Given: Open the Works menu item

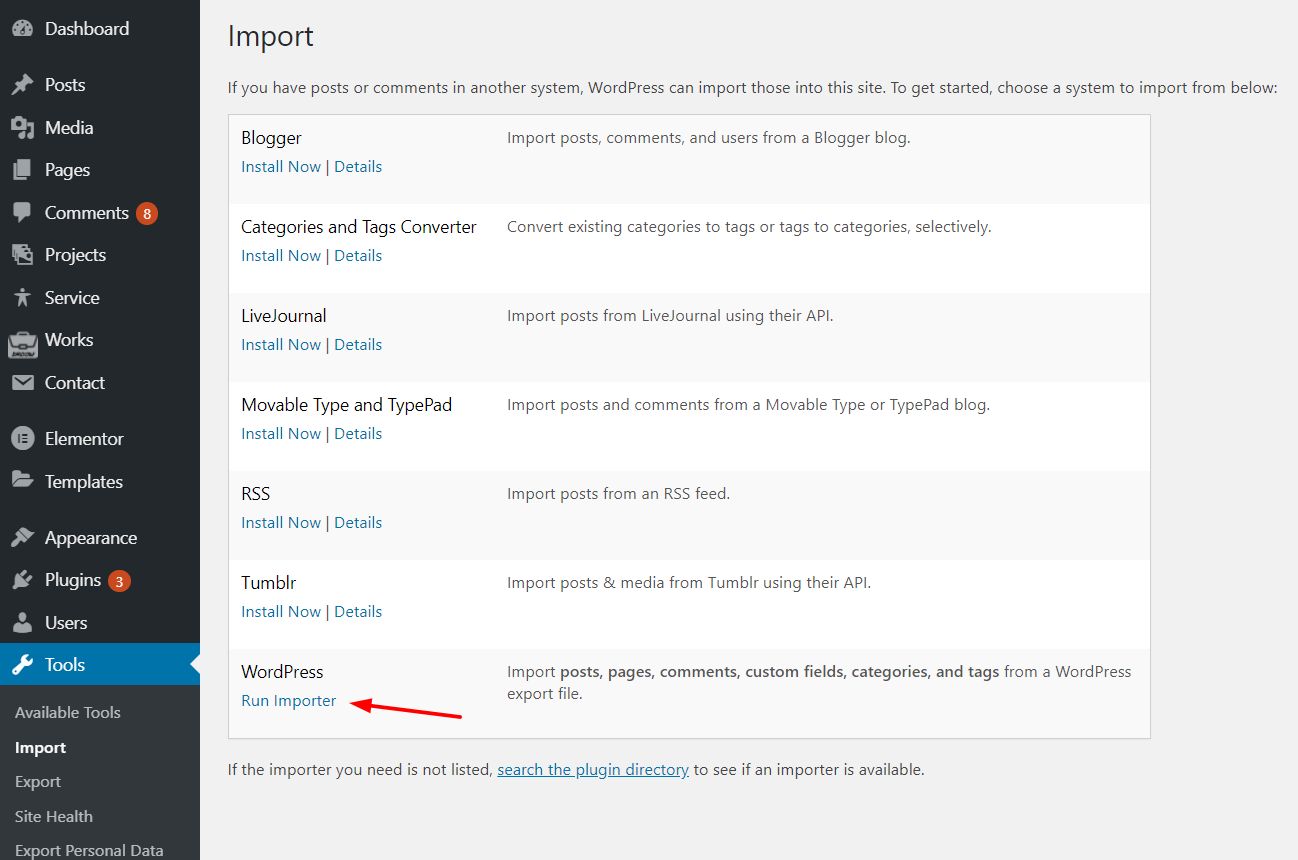Looking at the screenshot, I should (68, 340).
